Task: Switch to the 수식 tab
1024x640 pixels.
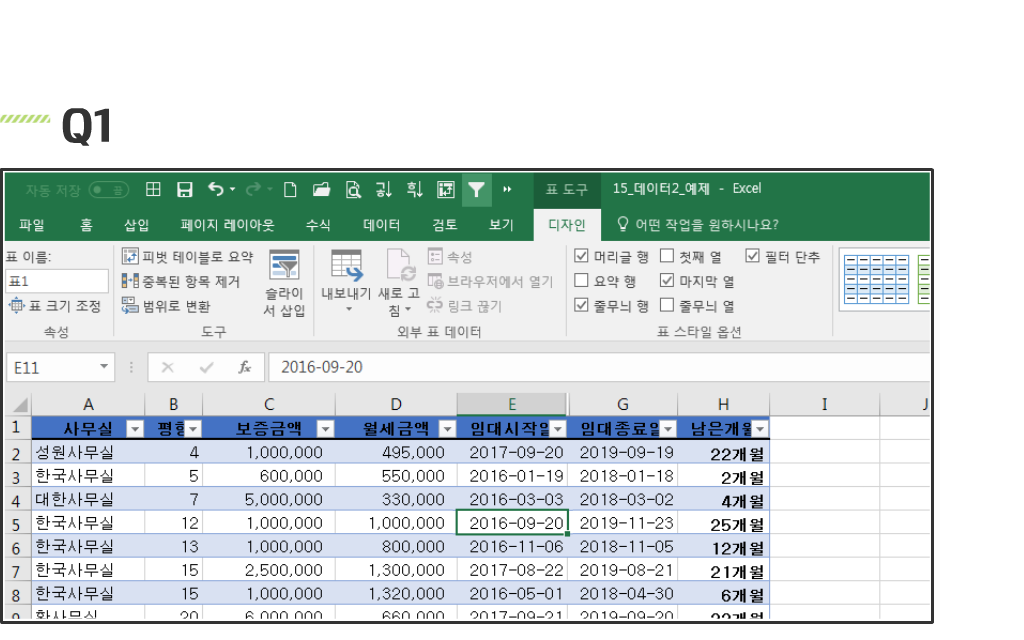Action: click(318, 225)
